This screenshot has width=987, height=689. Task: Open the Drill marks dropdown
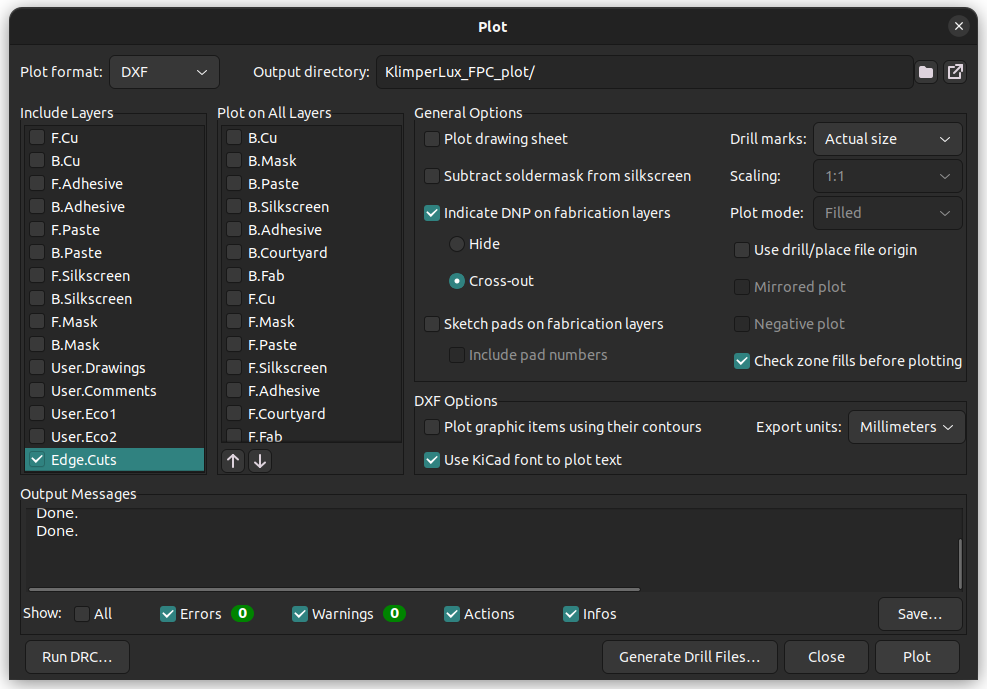click(x=888, y=139)
